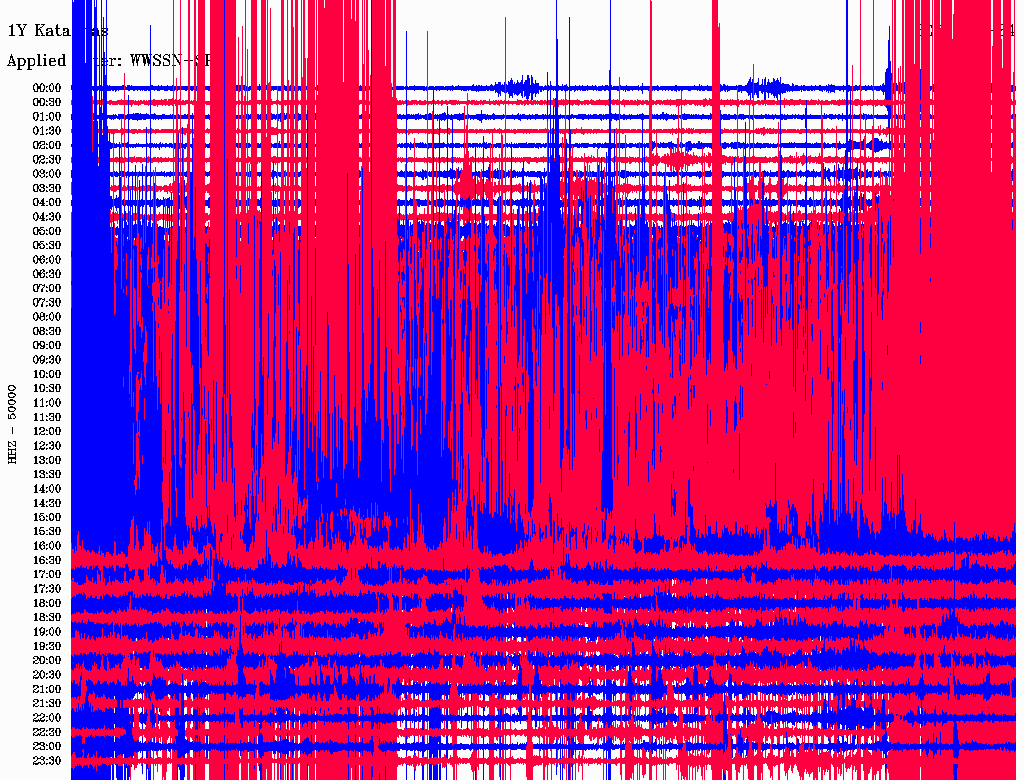Click the 02:00 time label

click(x=47, y=145)
